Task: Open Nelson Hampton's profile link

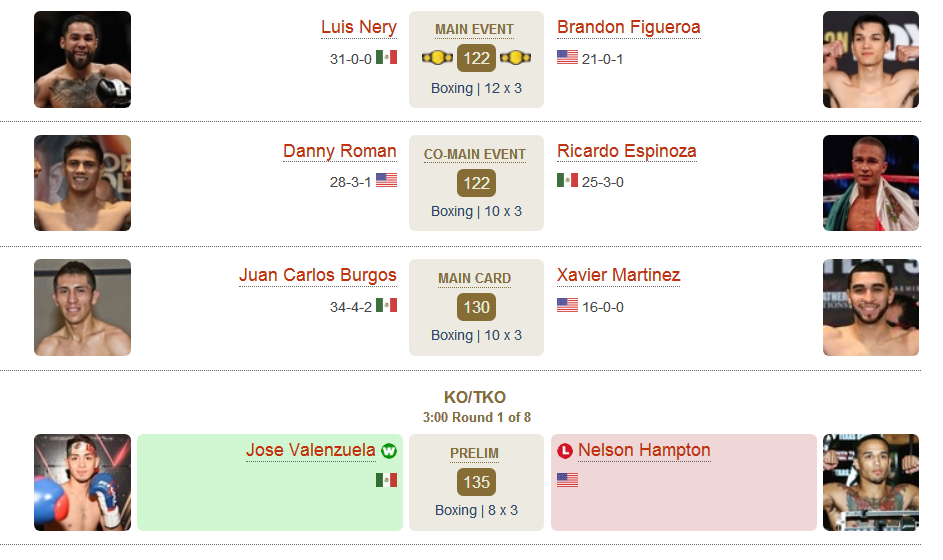Action: coord(644,450)
